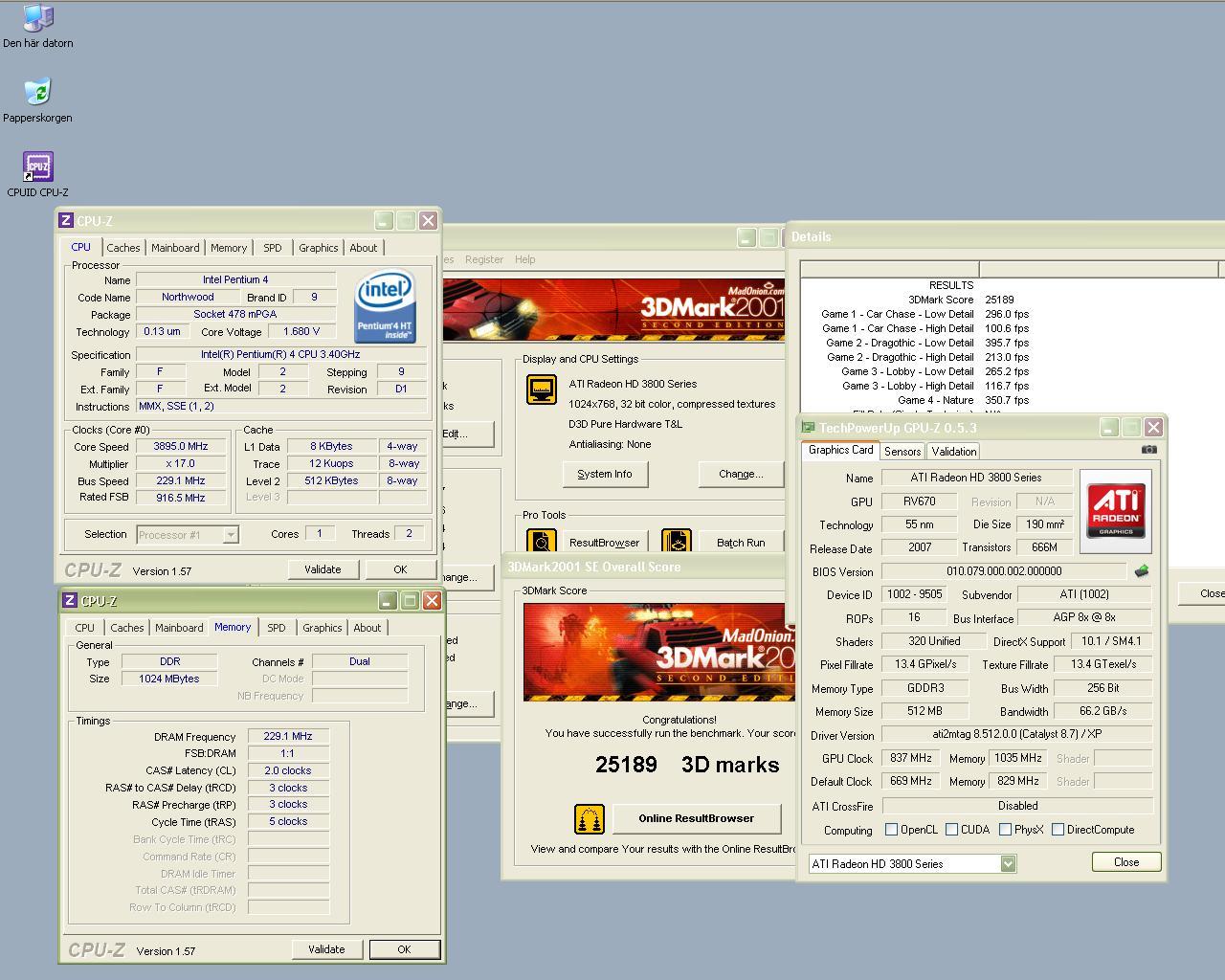The image size is (1225, 980).
Task: Click the 3DMark2001 score banner image
Action: pyautogui.click(x=658, y=653)
